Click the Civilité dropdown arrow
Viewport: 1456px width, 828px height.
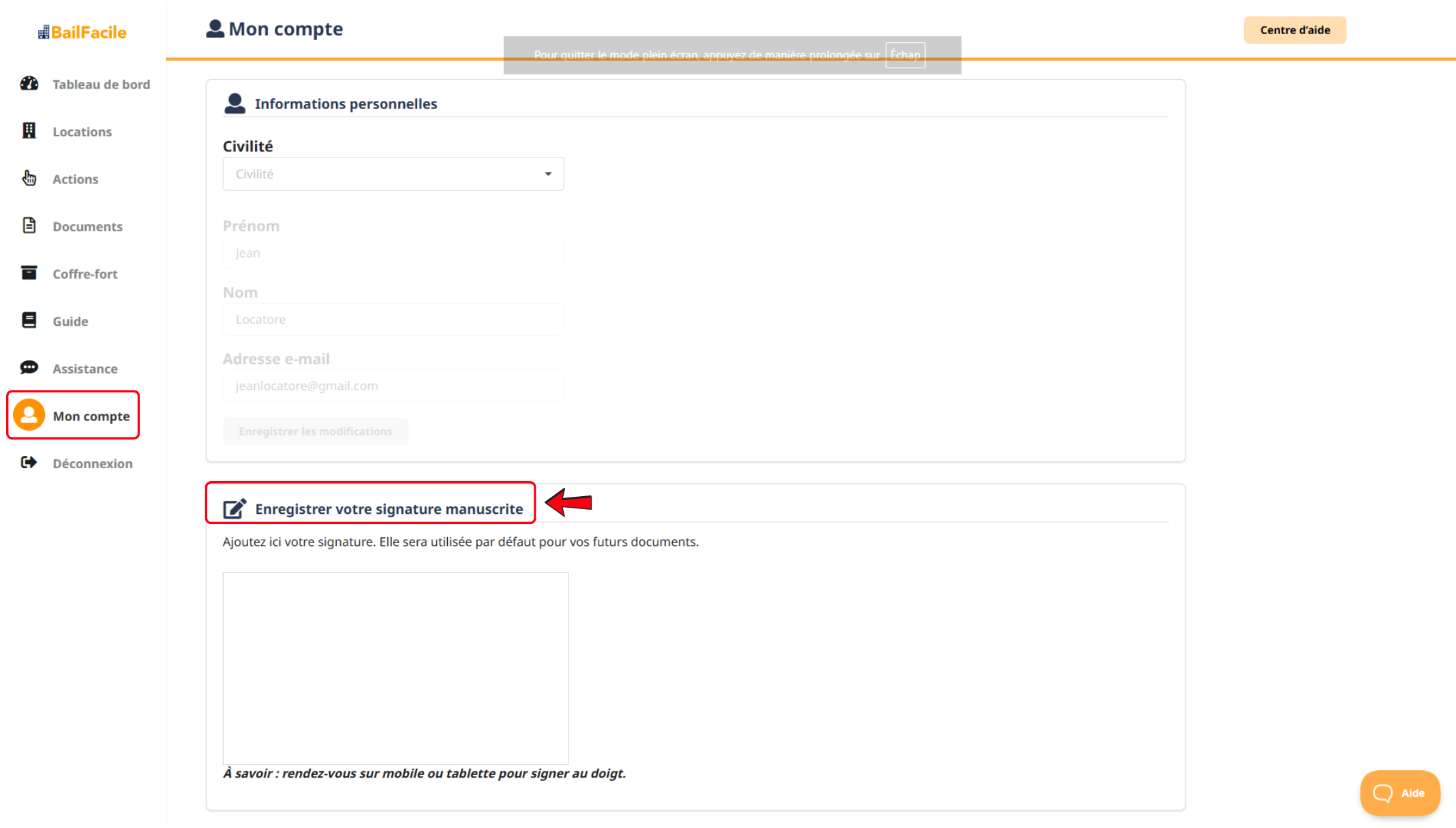click(x=548, y=174)
